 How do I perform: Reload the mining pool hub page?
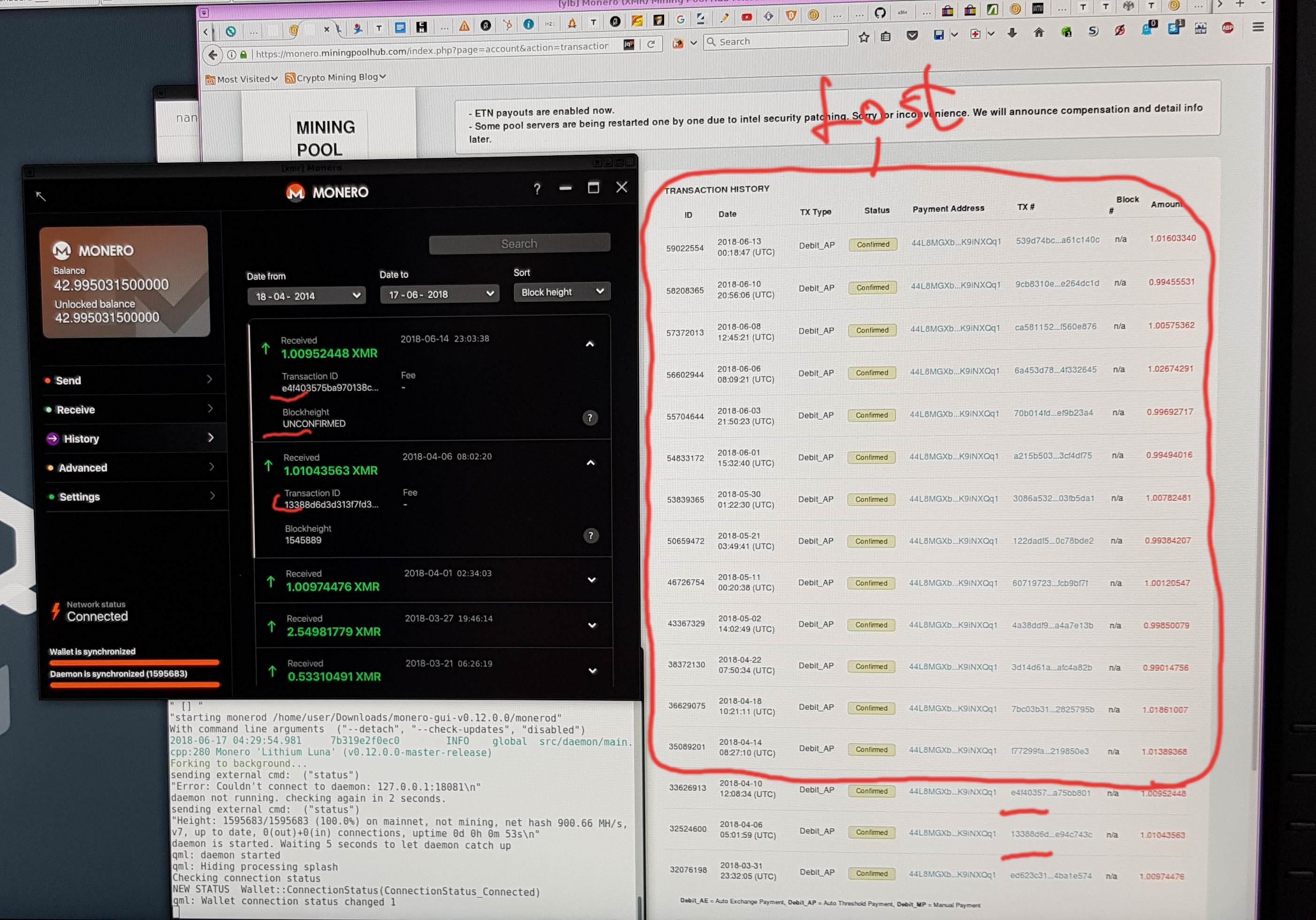651,45
